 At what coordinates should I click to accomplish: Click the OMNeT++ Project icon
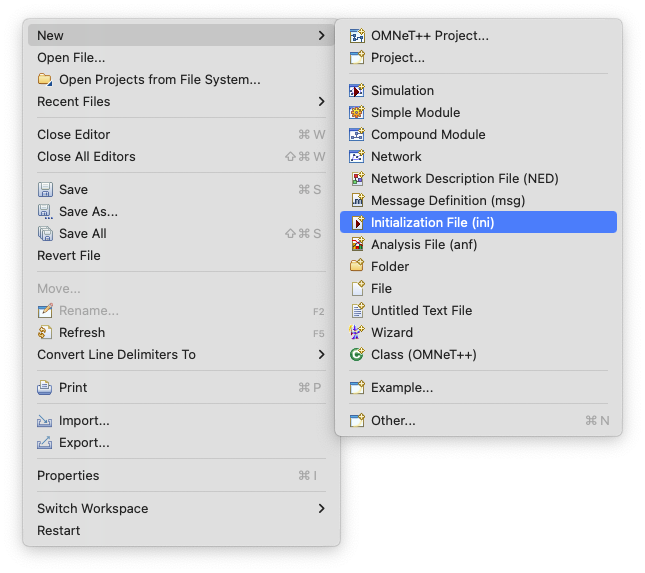click(357, 36)
